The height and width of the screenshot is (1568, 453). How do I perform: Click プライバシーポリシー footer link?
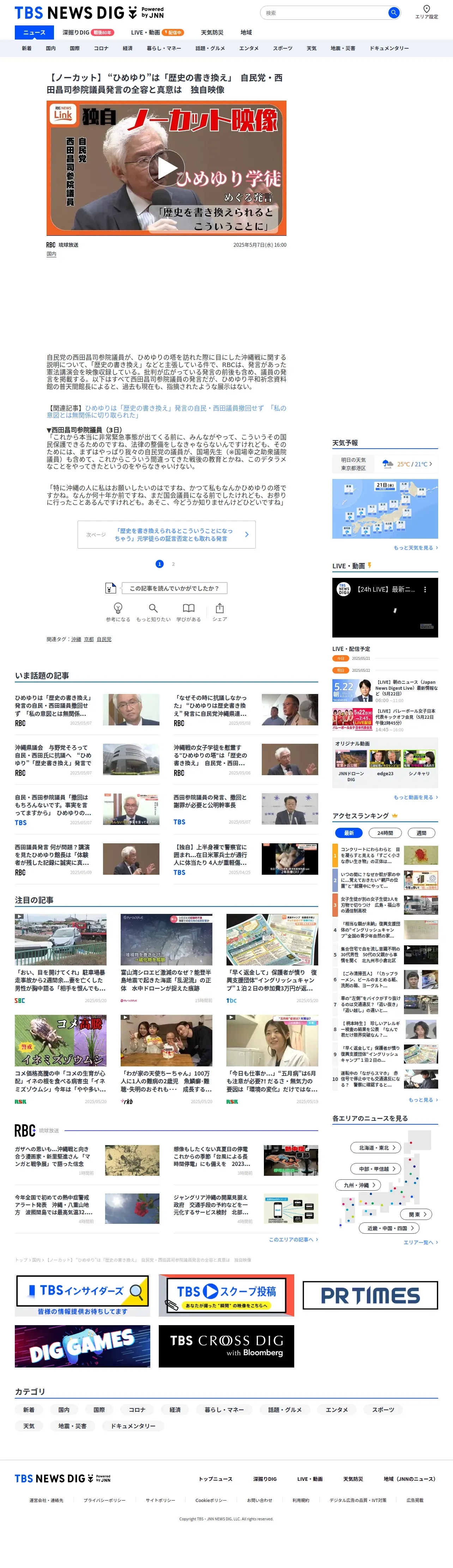pos(104,1501)
